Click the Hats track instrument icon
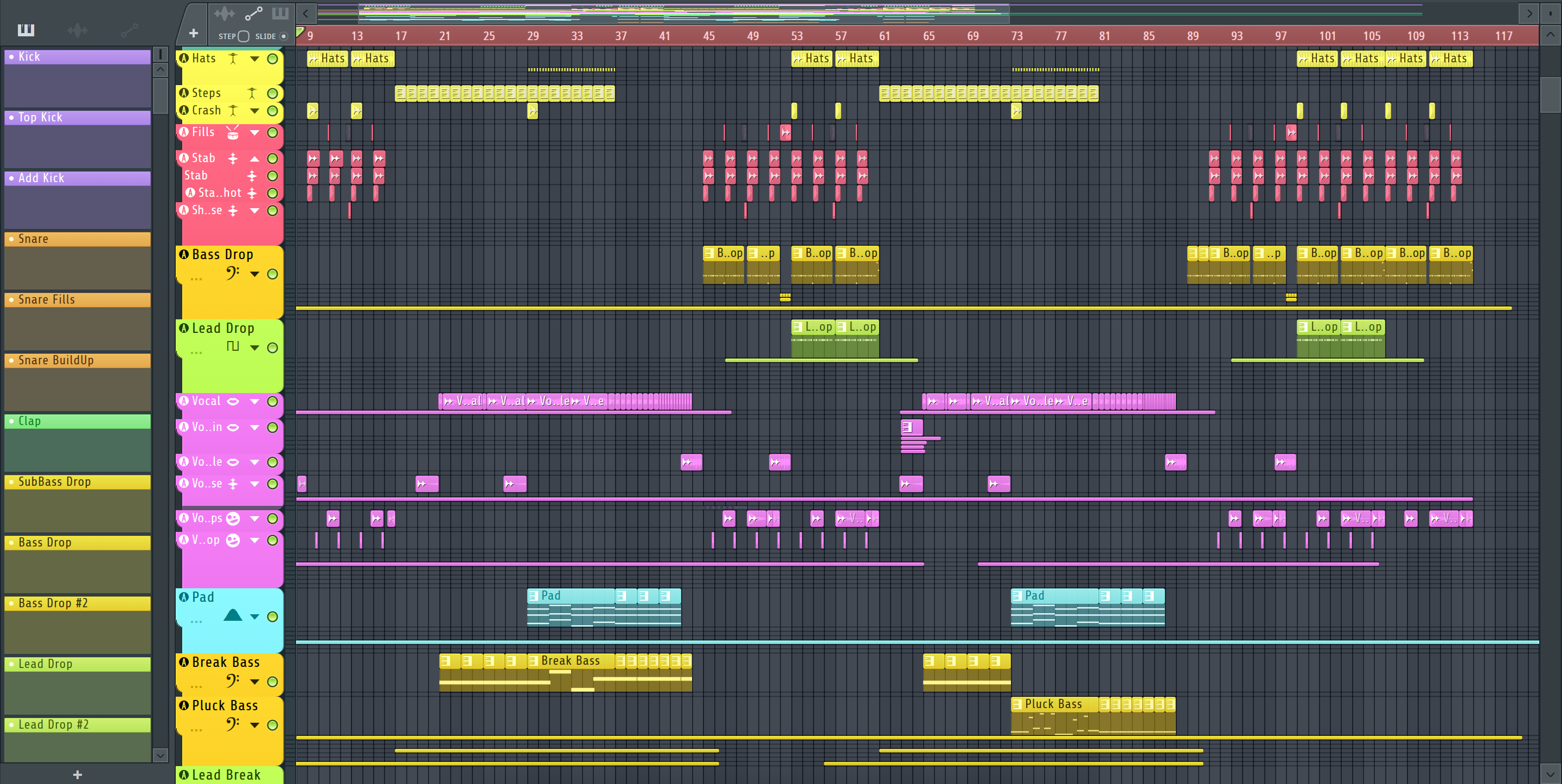This screenshot has height=784, width=1562. (x=233, y=59)
